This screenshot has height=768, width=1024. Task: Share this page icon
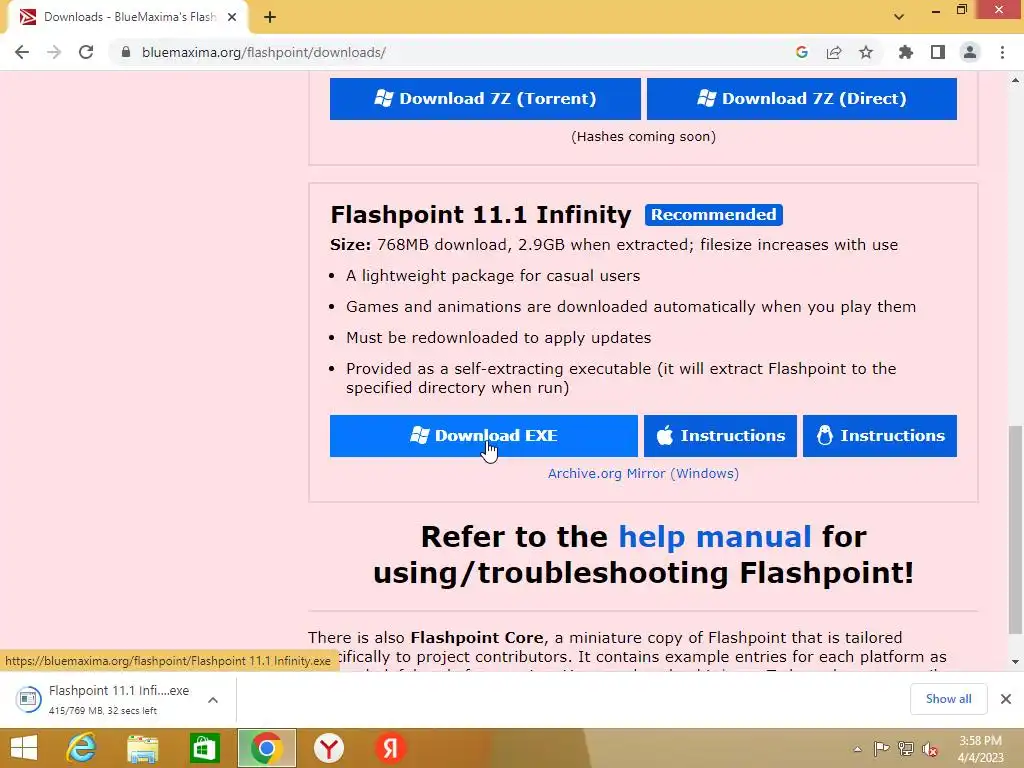click(834, 52)
